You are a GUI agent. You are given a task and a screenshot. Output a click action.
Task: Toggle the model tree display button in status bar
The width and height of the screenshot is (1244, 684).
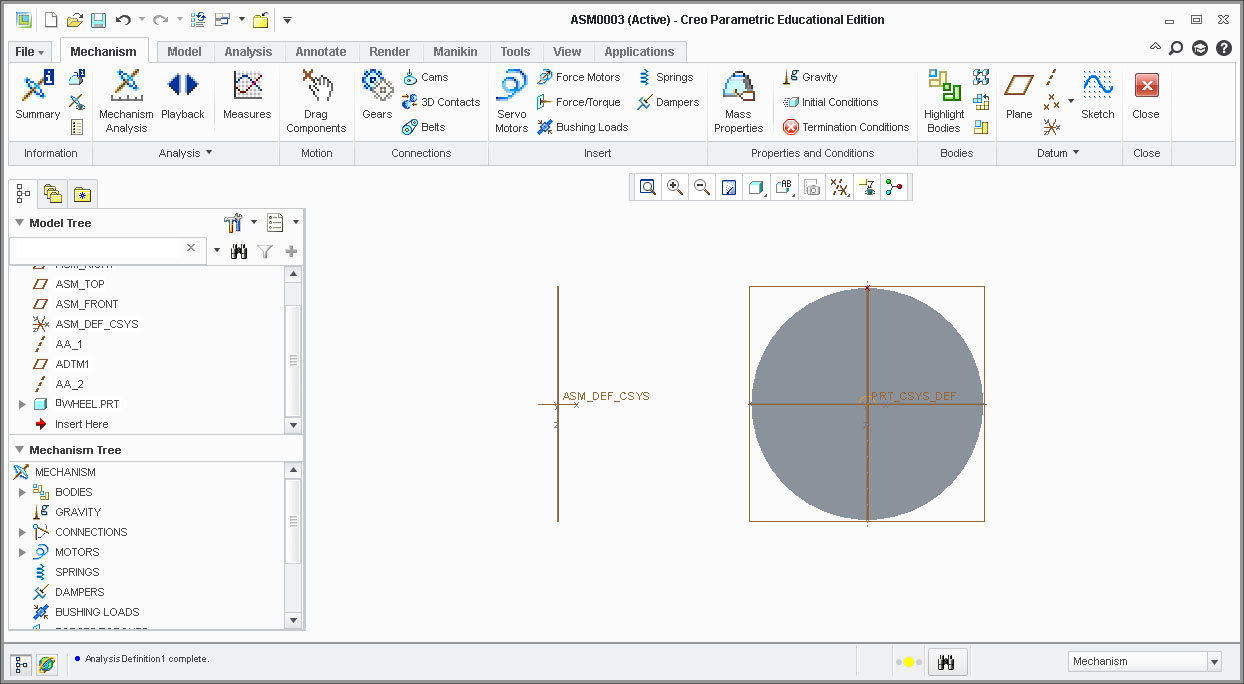21,664
